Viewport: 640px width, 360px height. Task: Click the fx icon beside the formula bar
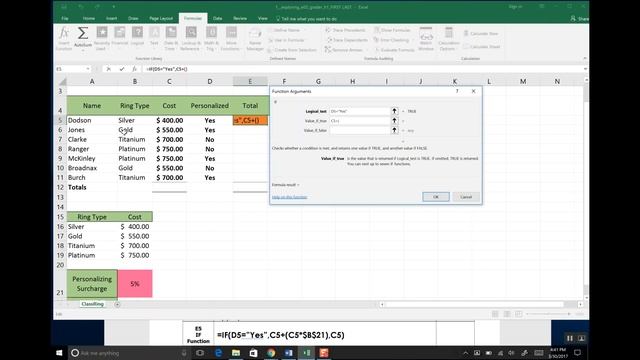click(134, 69)
